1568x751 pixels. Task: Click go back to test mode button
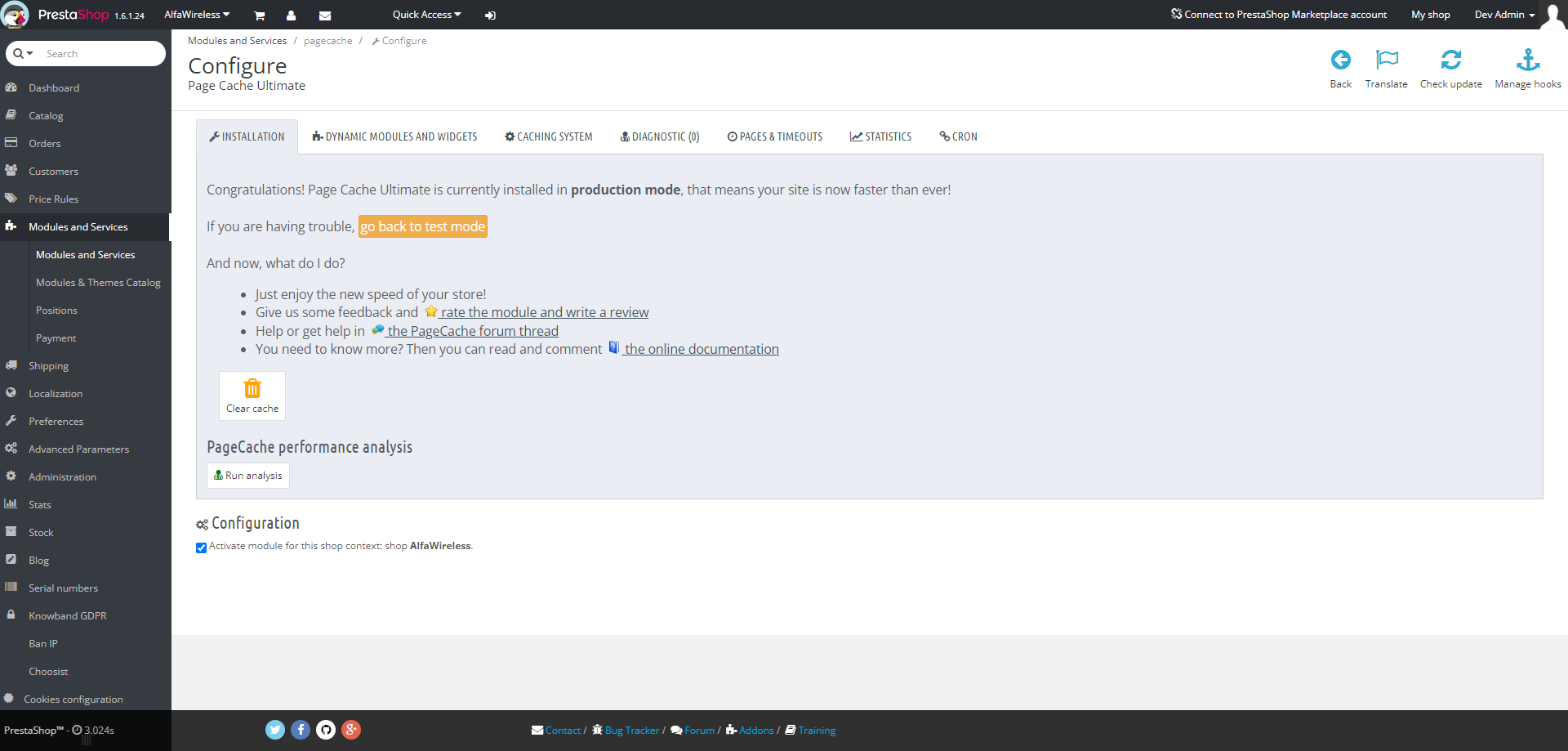[x=423, y=226]
